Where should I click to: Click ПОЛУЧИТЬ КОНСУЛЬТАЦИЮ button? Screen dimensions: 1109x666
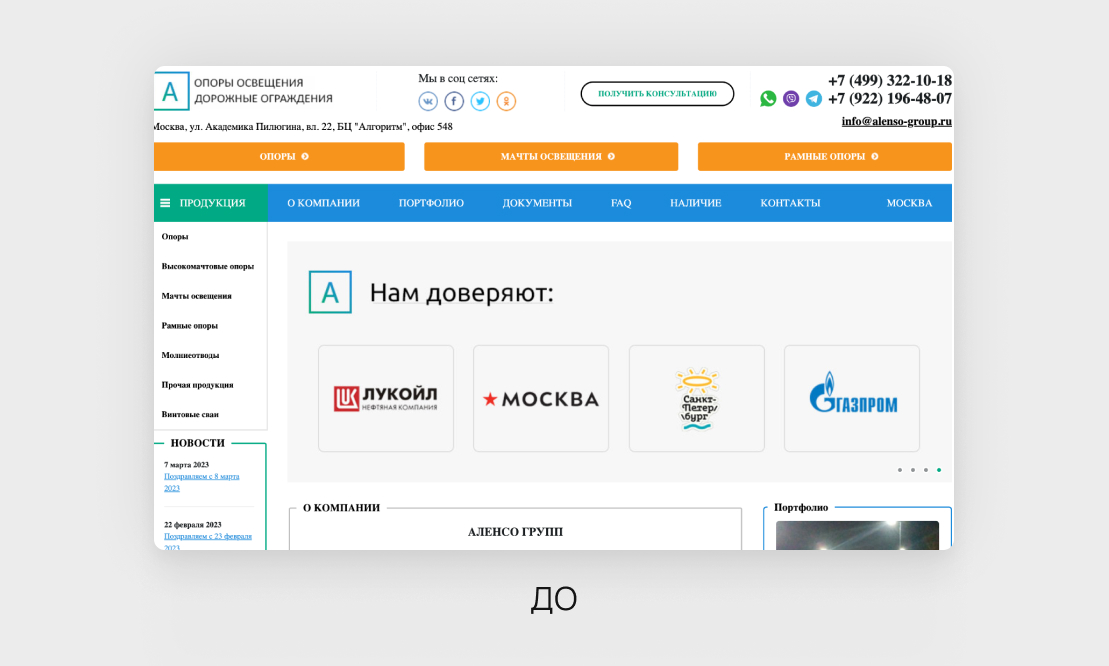(657, 93)
